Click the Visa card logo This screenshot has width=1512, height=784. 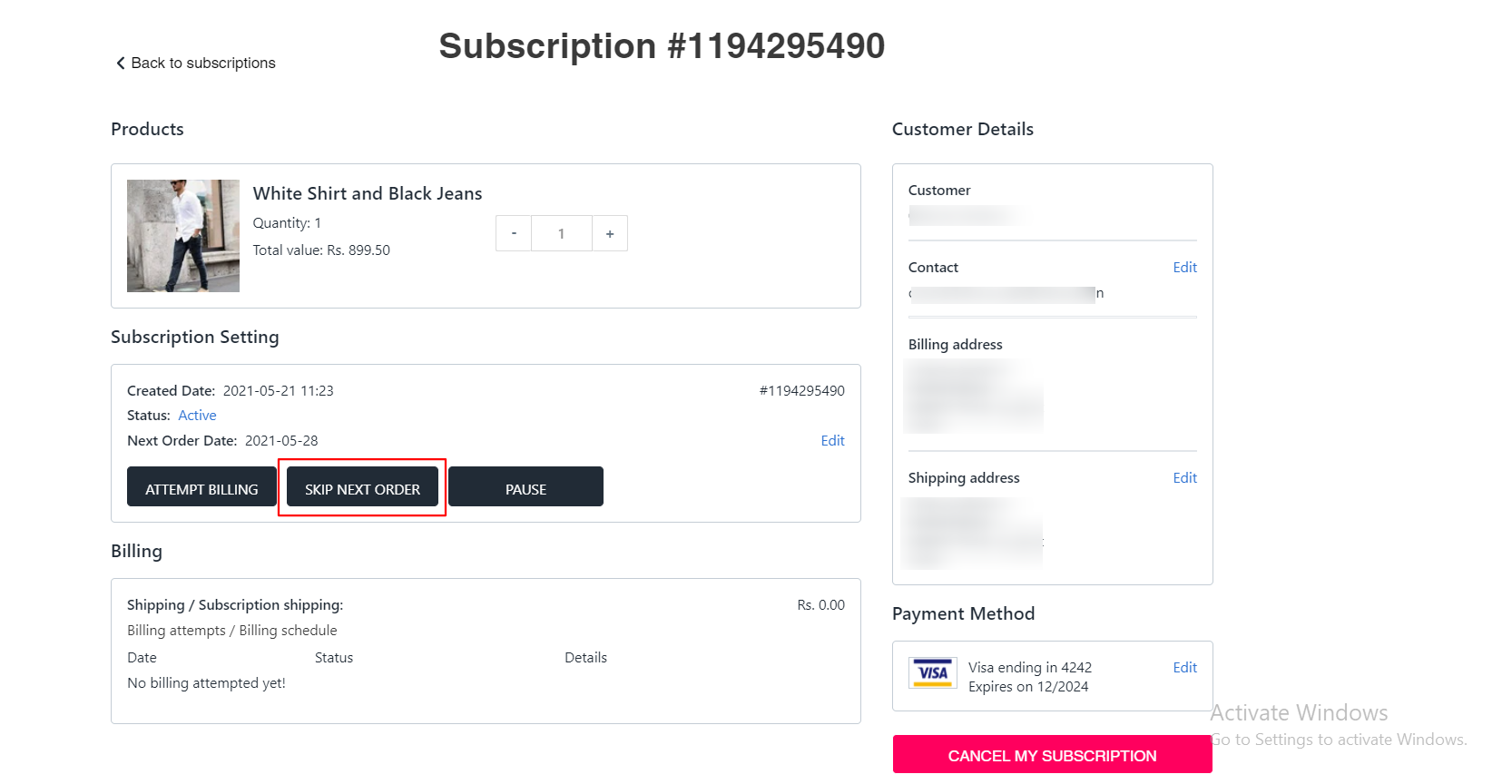(x=933, y=673)
